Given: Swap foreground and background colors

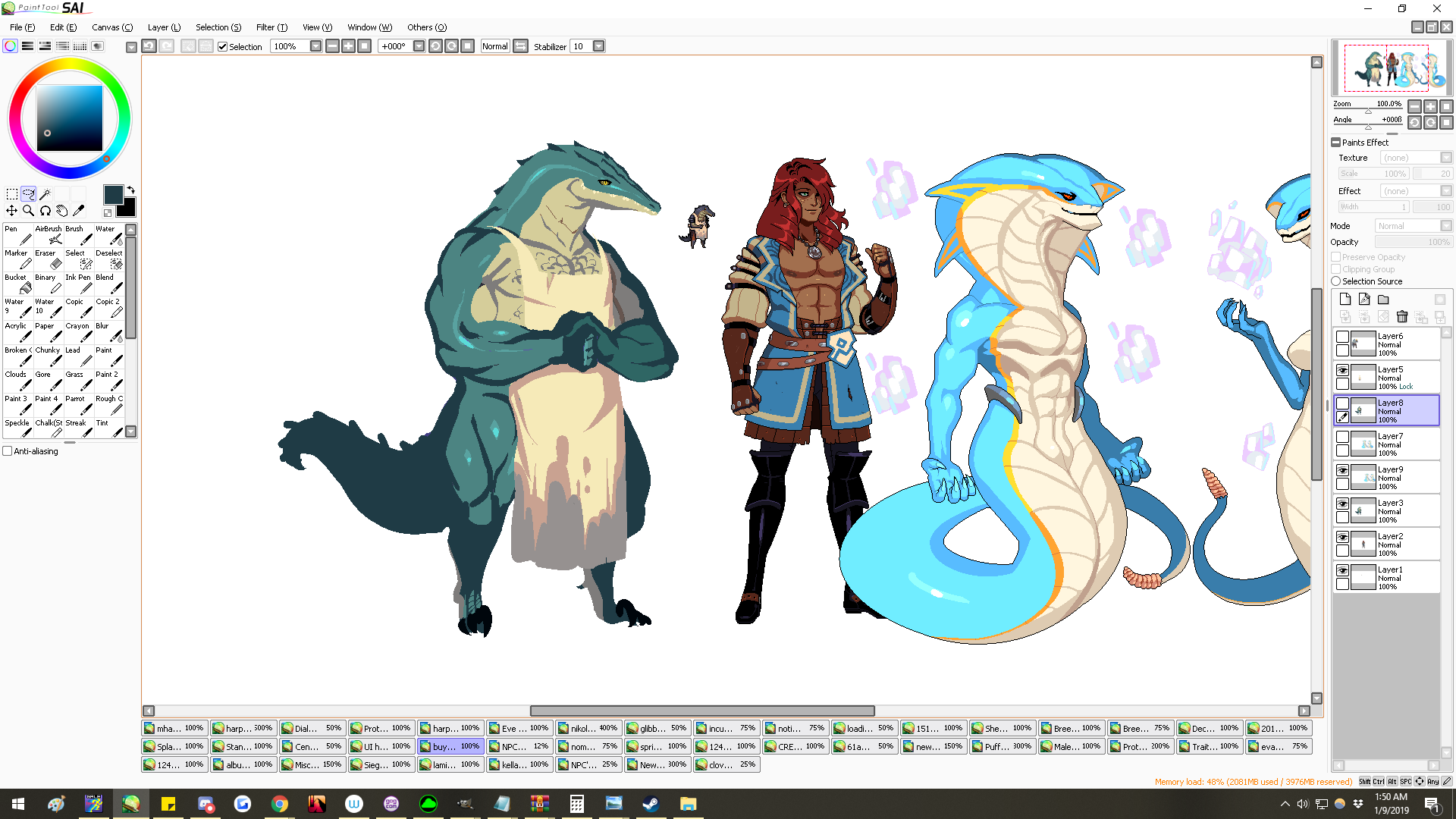Looking at the screenshot, I should pyautogui.click(x=130, y=190).
